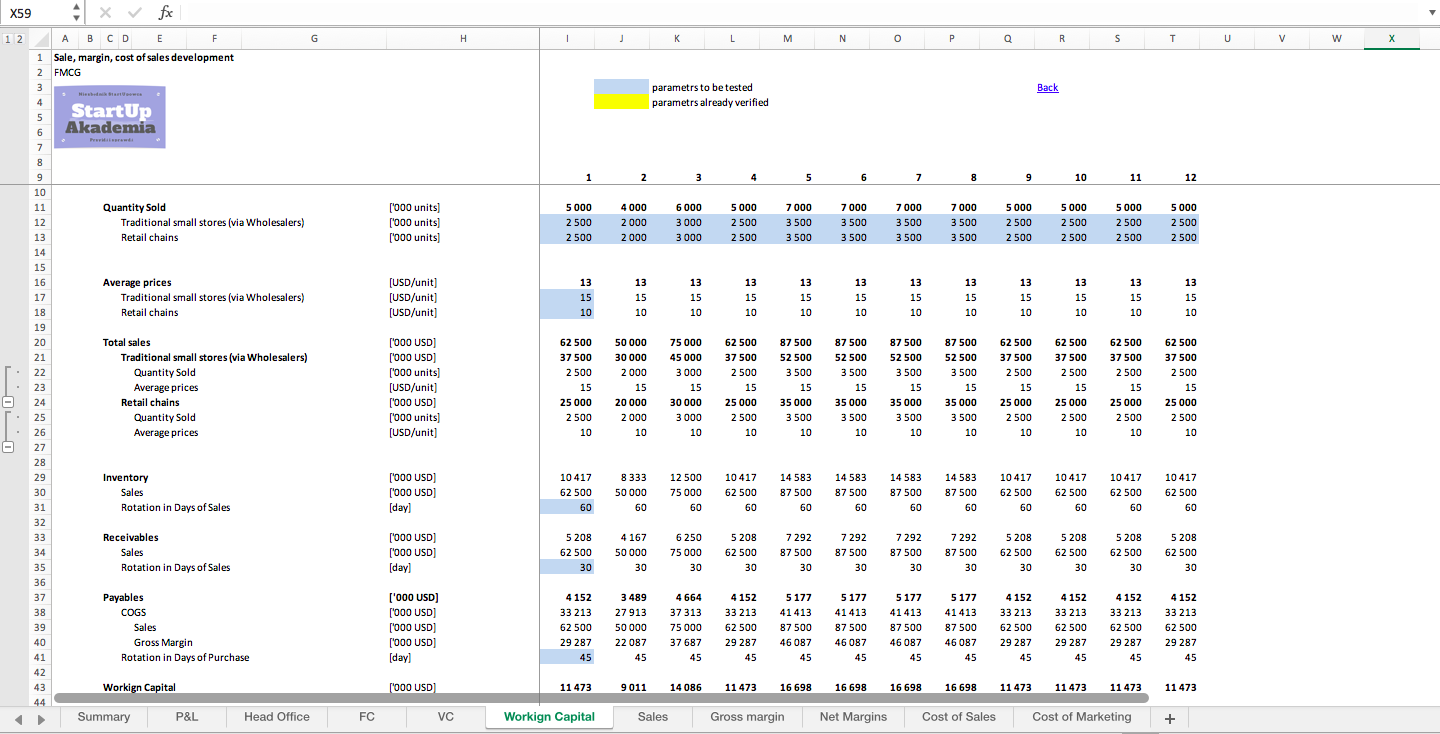Image resolution: width=1440 pixels, height=734 pixels.
Task: Click inside the formula bar input area
Action: [x=800, y=12]
